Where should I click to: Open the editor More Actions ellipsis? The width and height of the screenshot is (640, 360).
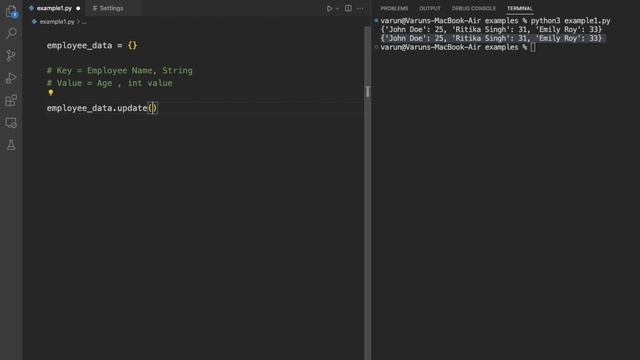[x=360, y=8]
